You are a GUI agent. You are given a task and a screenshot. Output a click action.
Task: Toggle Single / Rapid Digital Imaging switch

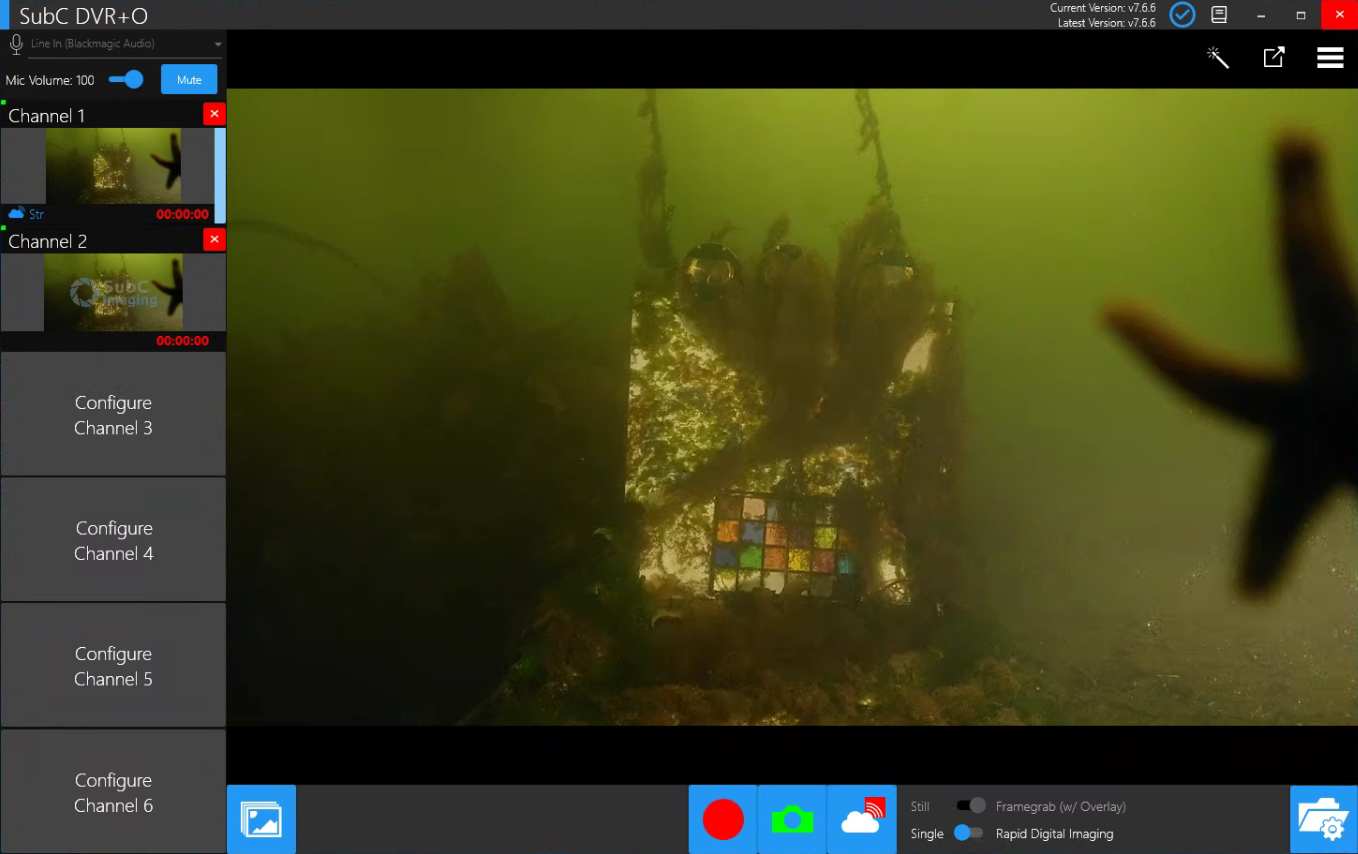pos(968,833)
